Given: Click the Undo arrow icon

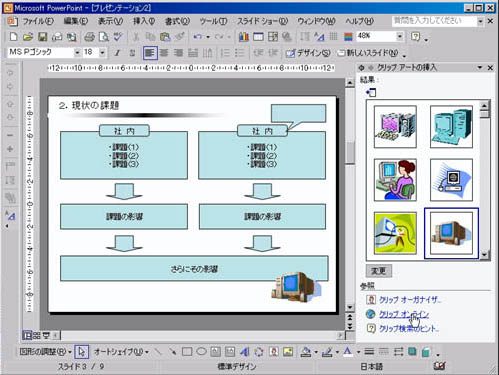Looking at the screenshot, I should click(x=198, y=36).
